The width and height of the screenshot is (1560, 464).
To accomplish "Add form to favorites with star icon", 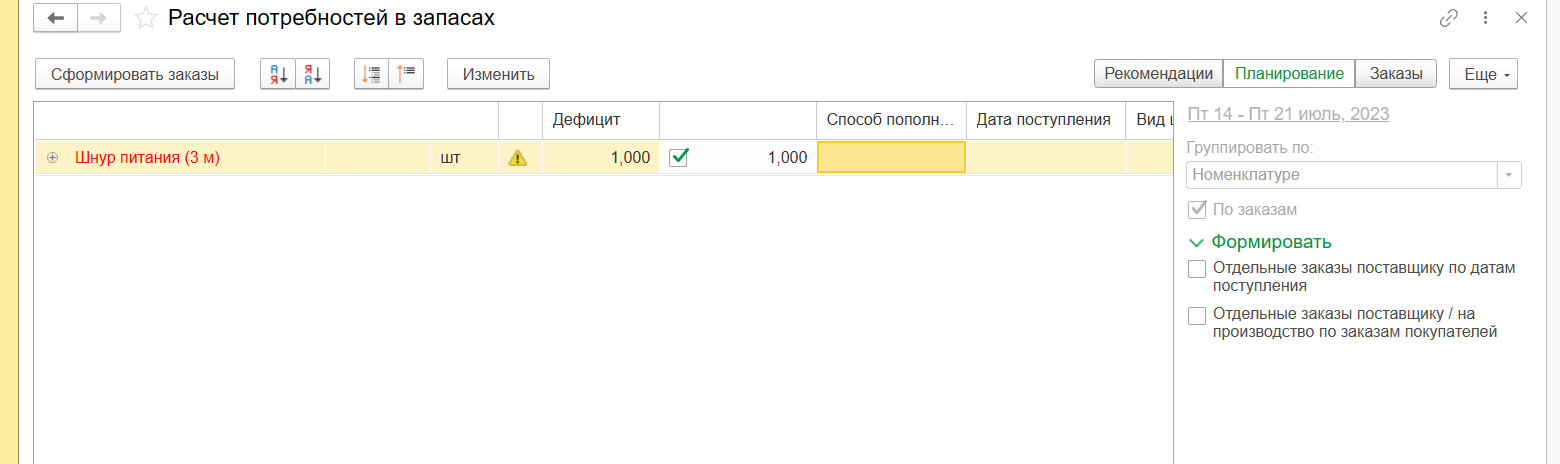I will (x=145, y=18).
